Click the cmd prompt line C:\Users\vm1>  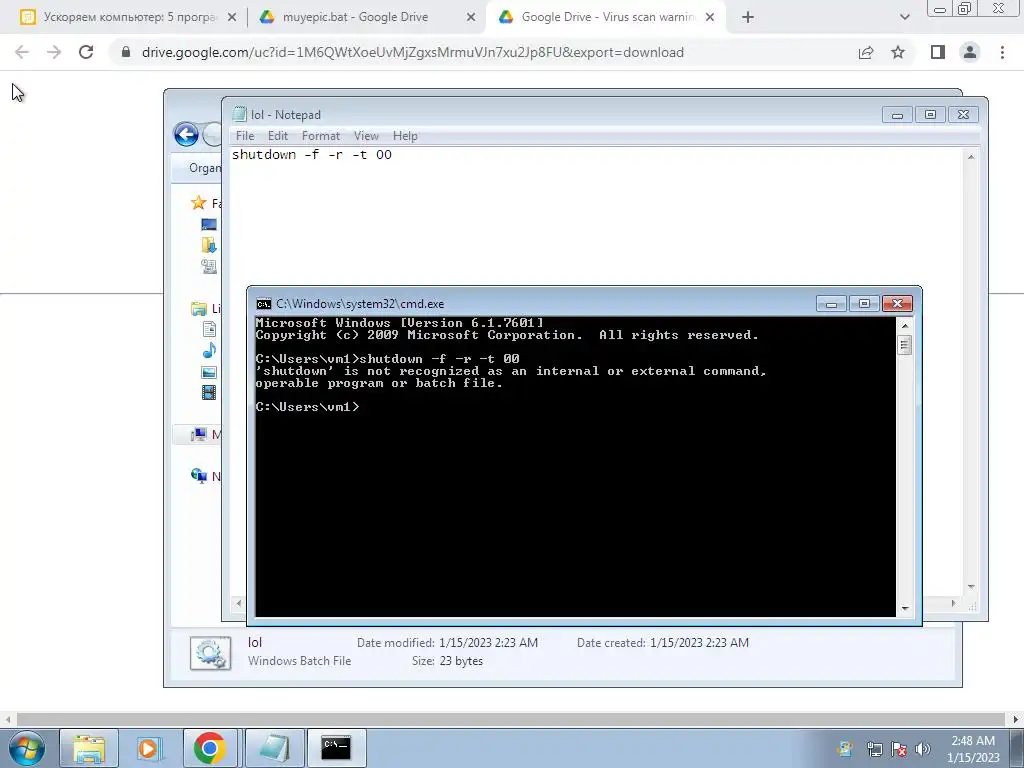[308, 407]
